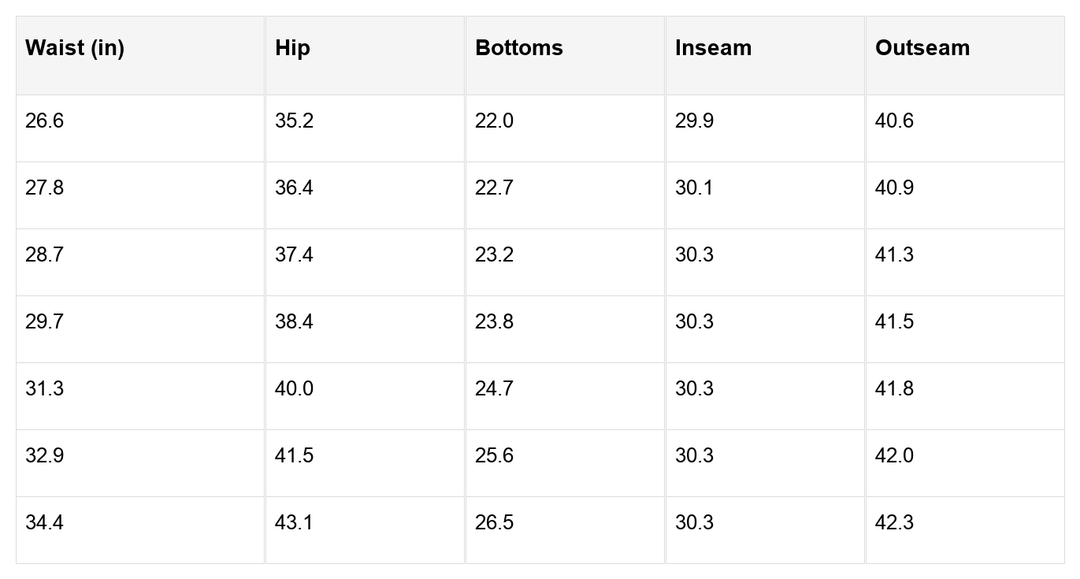This screenshot has height=579, width=1080.
Task: Select waist value 29.7 cell
Action: [x=45, y=322]
